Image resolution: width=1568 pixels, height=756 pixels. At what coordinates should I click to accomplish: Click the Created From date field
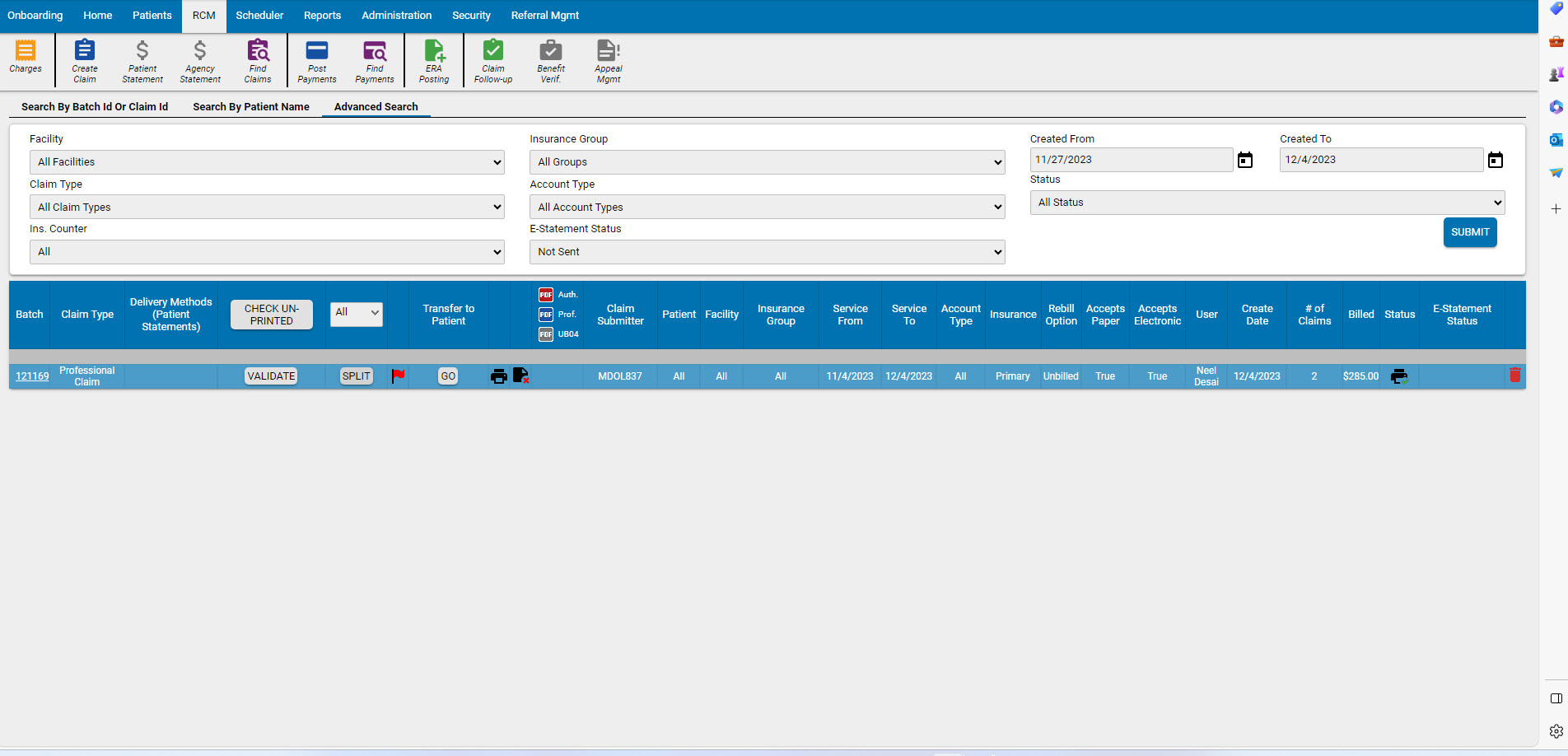pyautogui.click(x=1132, y=159)
